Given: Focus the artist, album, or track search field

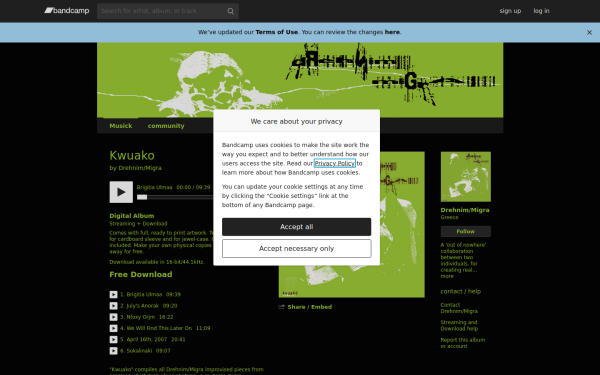Looking at the screenshot, I should [168, 11].
